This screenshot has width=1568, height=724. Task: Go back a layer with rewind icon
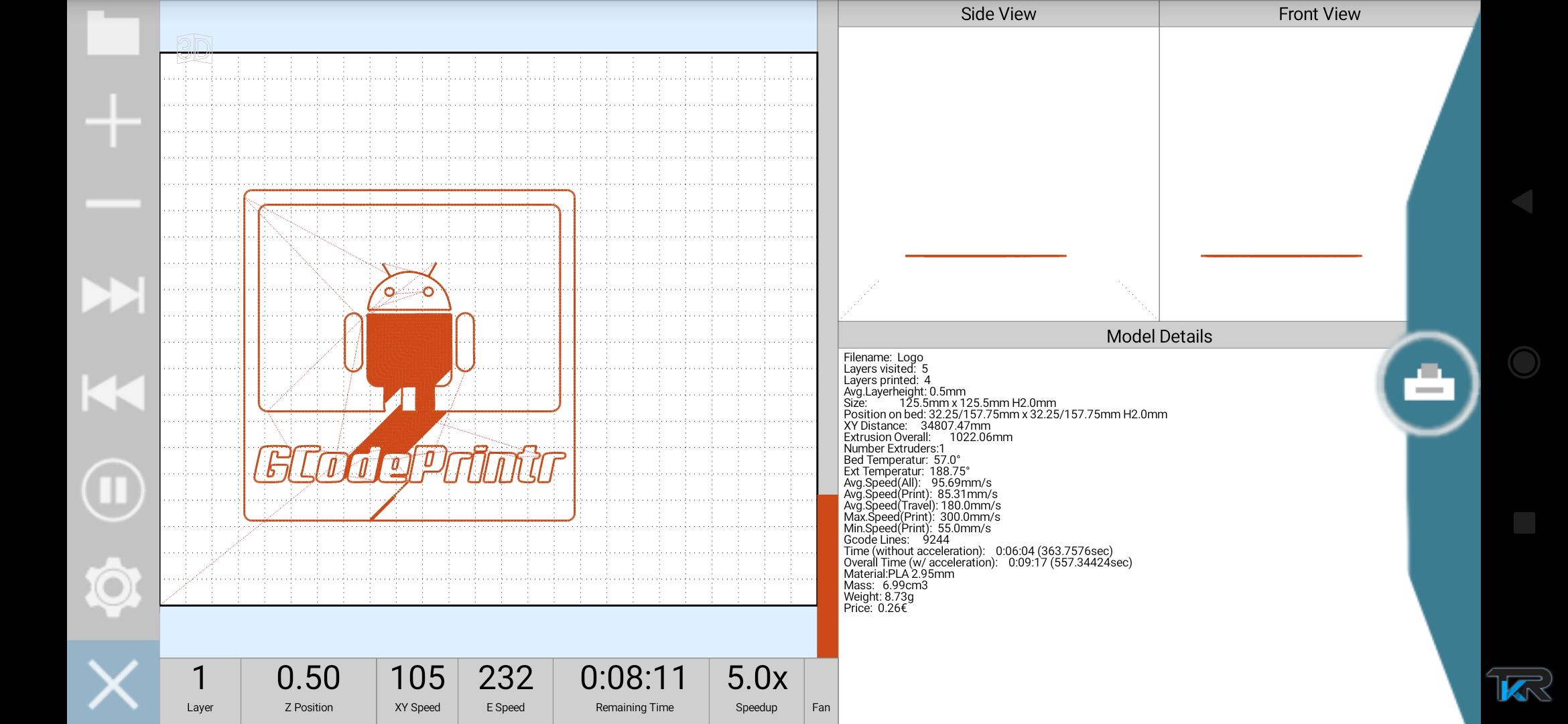point(113,392)
